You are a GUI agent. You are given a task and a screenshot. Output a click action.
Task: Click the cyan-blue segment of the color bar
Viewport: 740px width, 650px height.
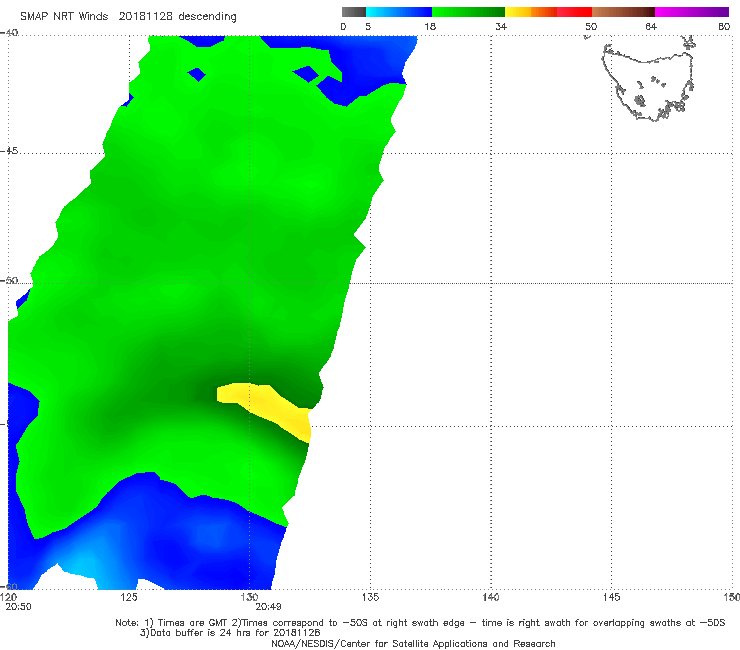pos(399,12)
